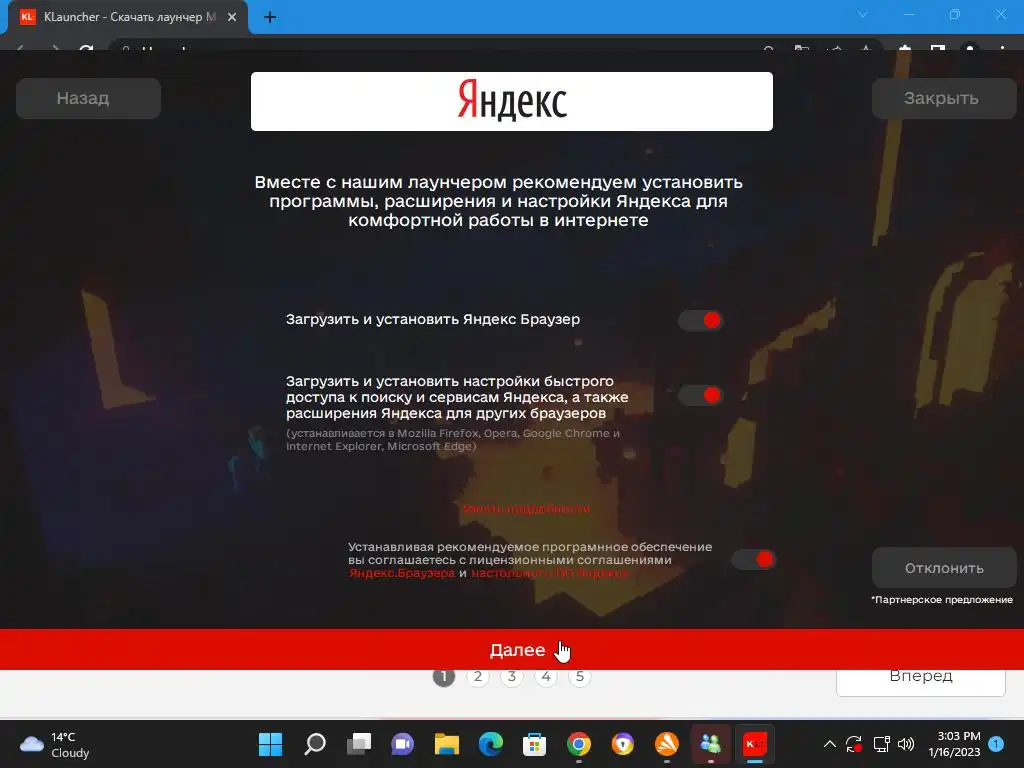This screenshot has height=768, width=1024.
Task: Open настольного ПО Яндекса license link
Action: pyautogui.click(x=549, y=573)
